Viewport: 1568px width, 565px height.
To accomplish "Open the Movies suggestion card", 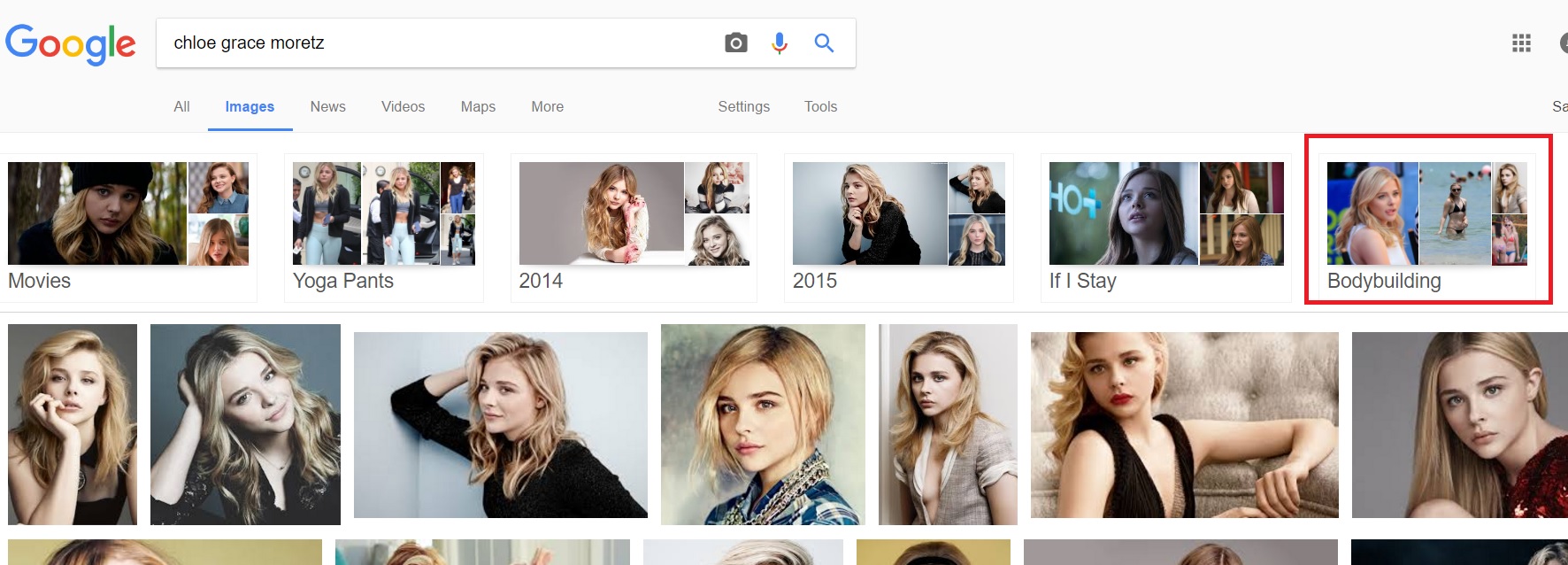I will (129, 228).
